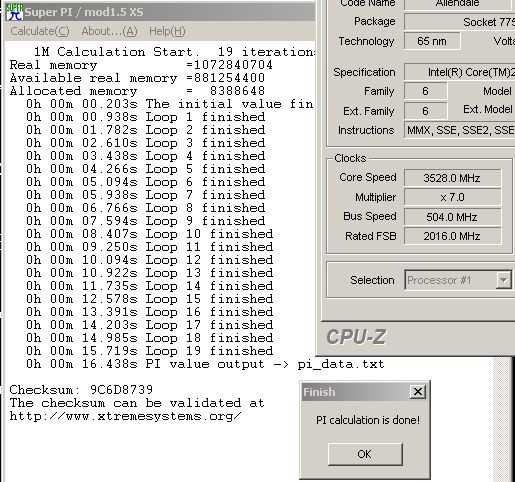This screenshot has width=515, height=482.
Task: Expand the Processor #1 selection dropdown arrow
Action: (x=503, y=280)
